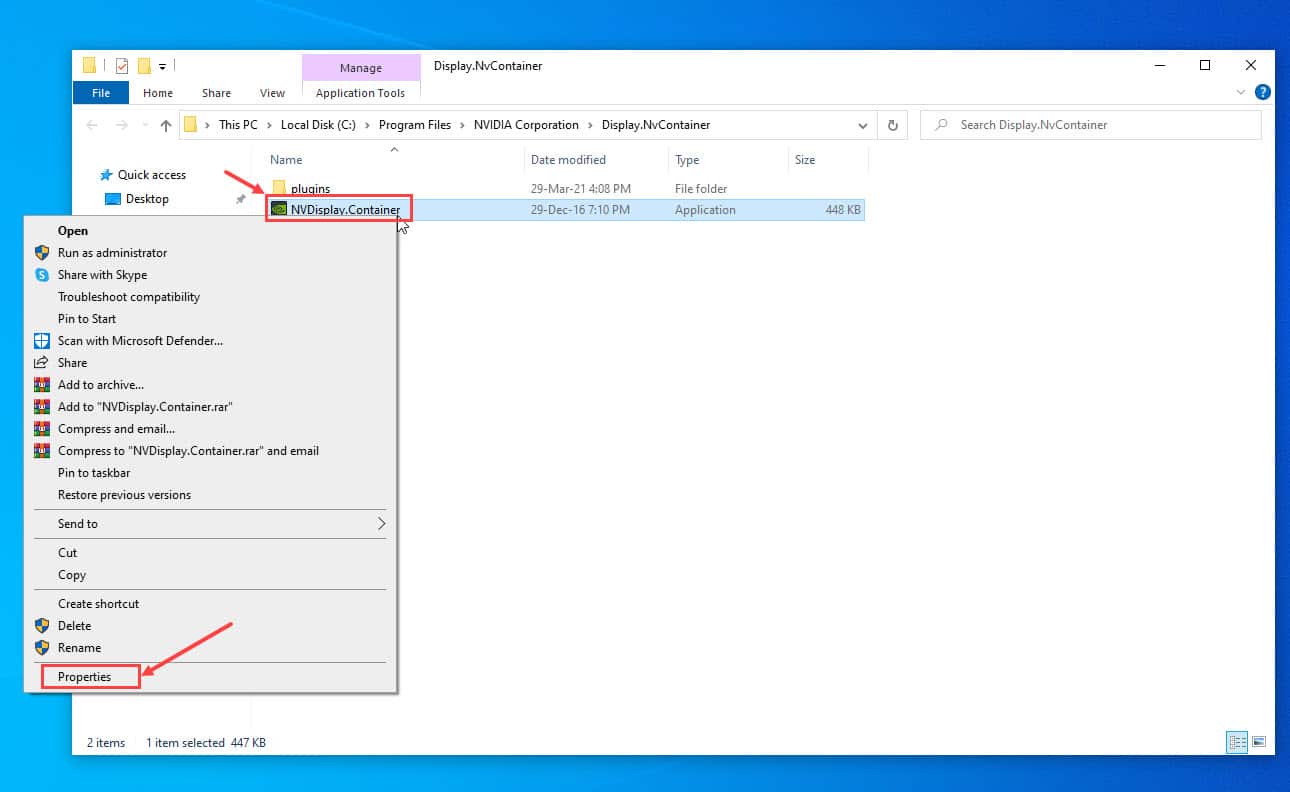Switch to large icons view layout
1290x792 pixels.
[x=1258, y=742]
